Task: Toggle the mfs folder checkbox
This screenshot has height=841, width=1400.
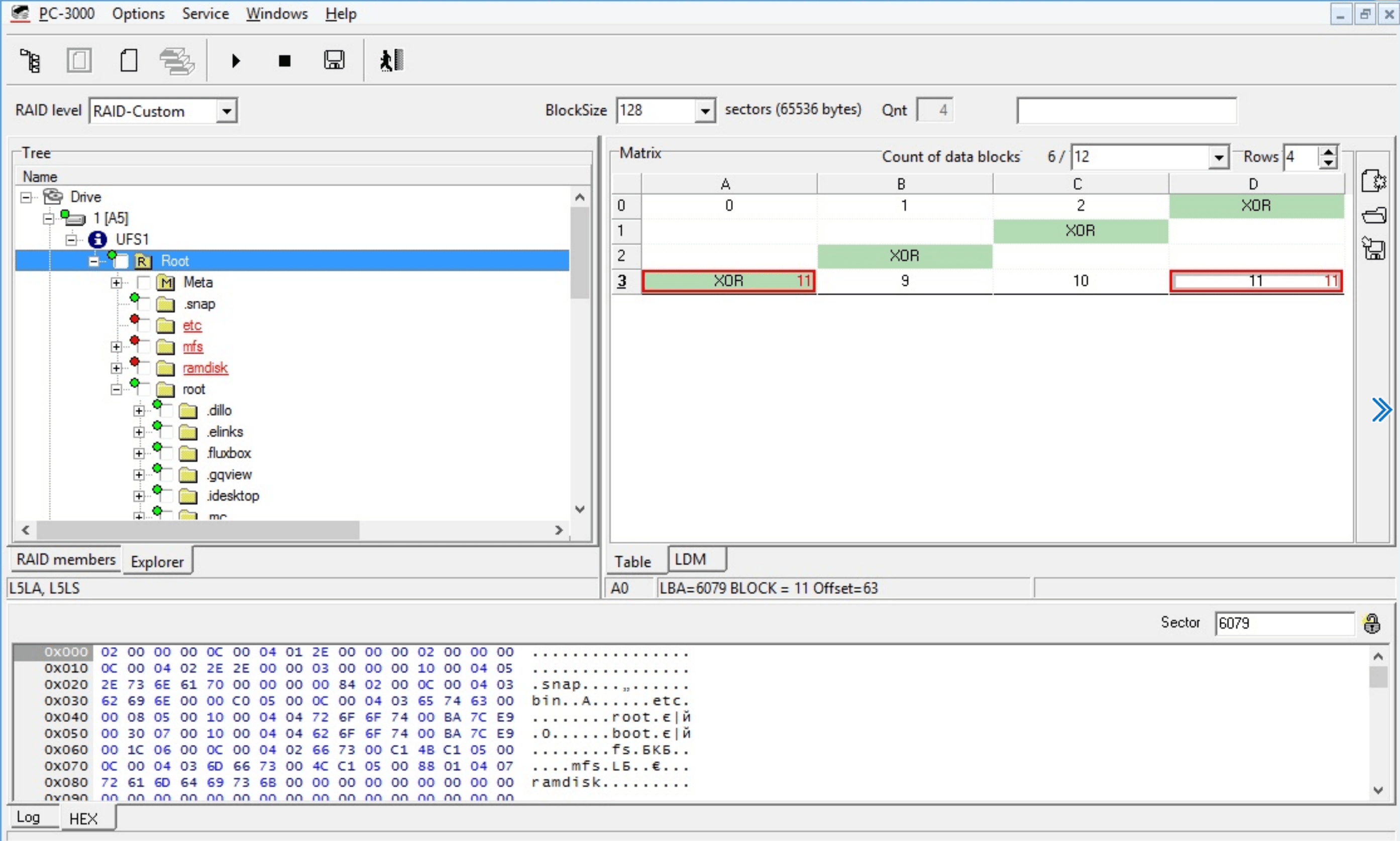Action: 144,347
